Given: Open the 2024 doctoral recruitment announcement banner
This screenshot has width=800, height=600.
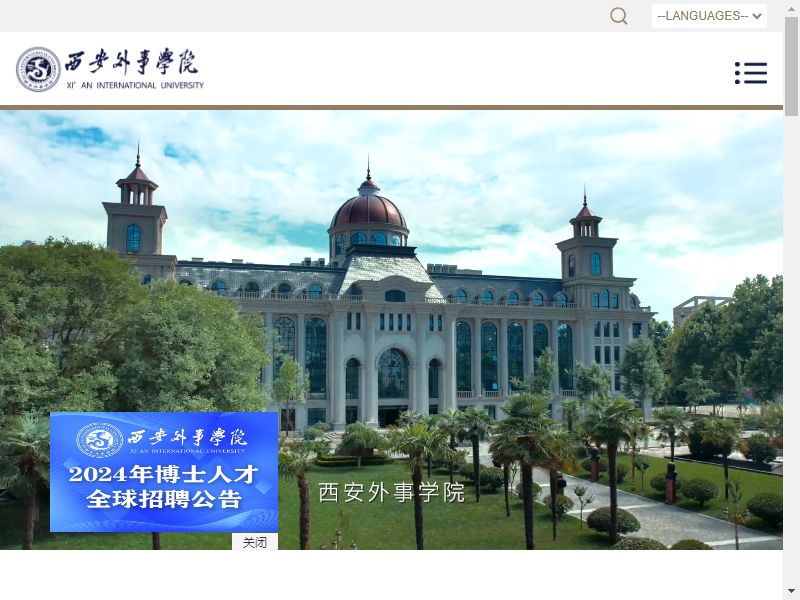Looking at the screenshot, I should [x=164, y=472].
